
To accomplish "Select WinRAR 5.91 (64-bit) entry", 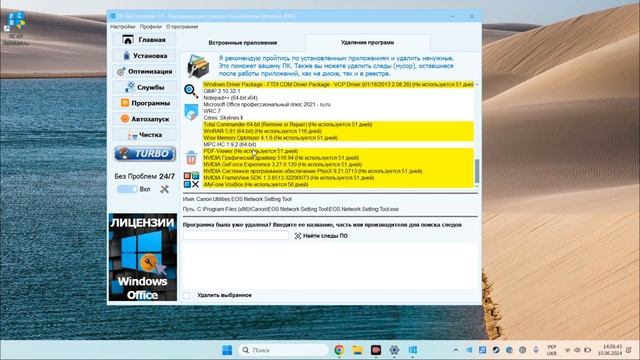I will pyautogui.click(x=338, y=131).
